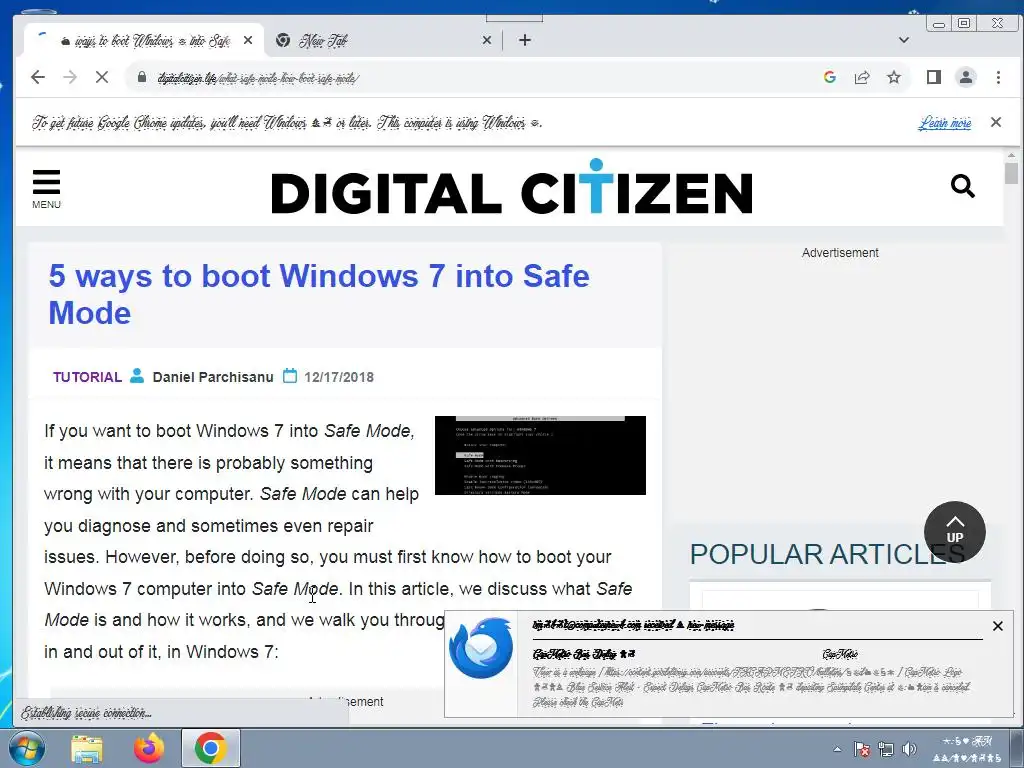Share this page using share icon
Image resolution: width=1024 pixels, height=768 pixels.
pos(861,77)
